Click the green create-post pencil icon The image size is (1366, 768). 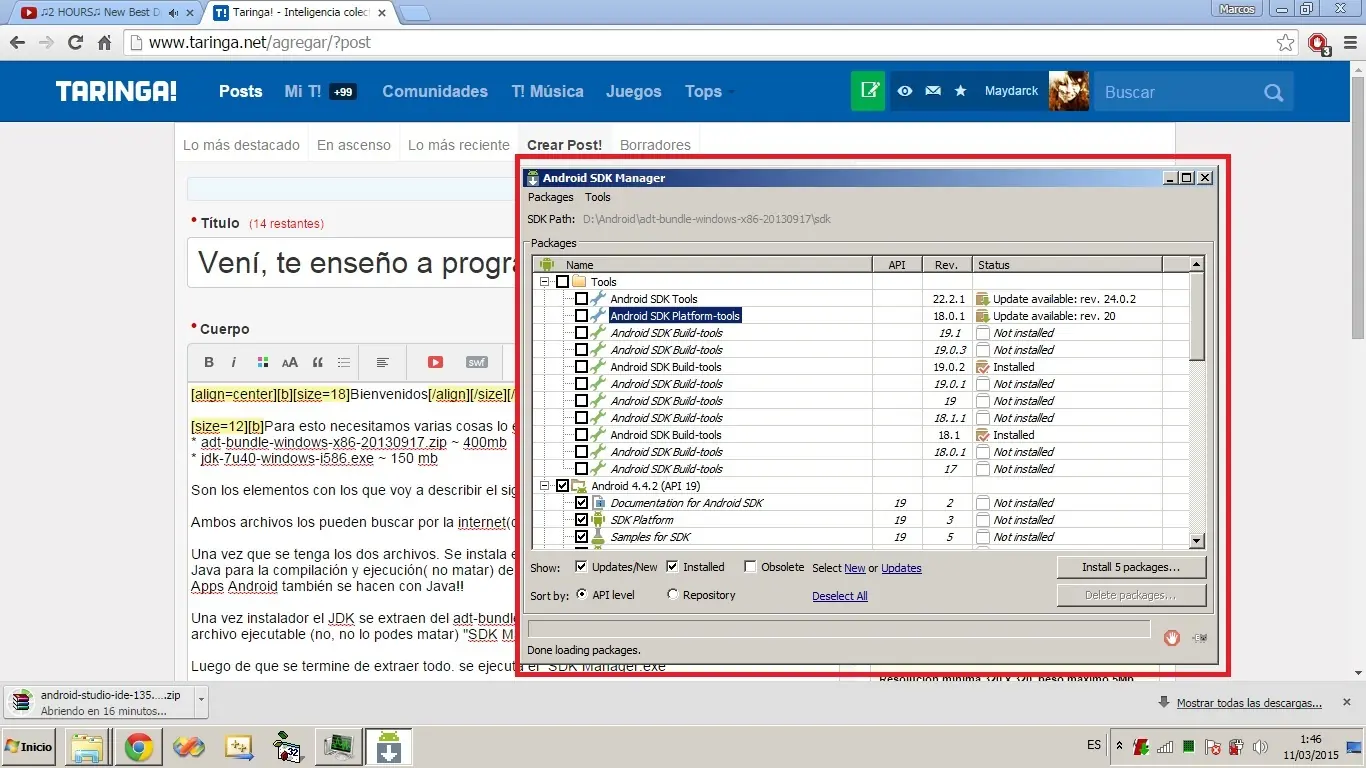(870, 91)
